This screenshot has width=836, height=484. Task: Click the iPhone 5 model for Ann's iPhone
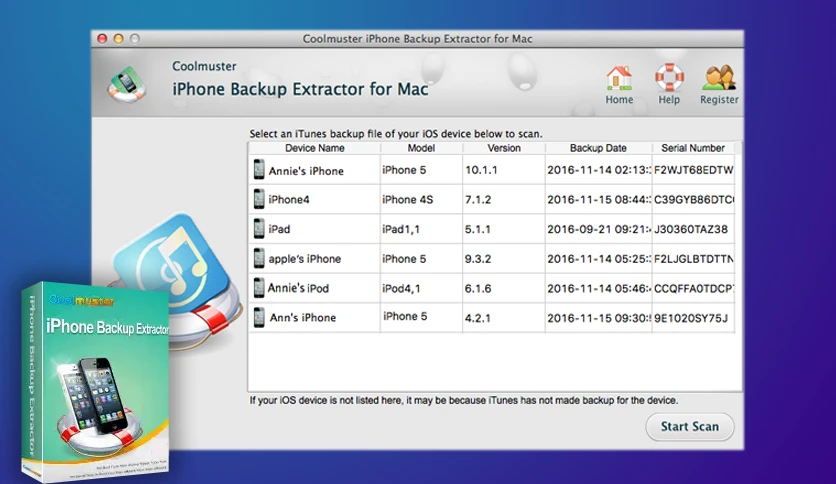coord(421,318)
